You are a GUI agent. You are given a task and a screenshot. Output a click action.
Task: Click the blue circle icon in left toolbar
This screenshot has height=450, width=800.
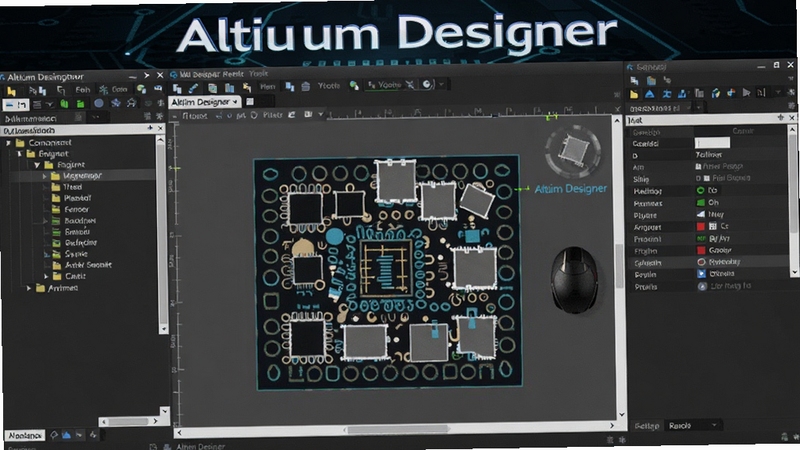click(x=98, y=103)
